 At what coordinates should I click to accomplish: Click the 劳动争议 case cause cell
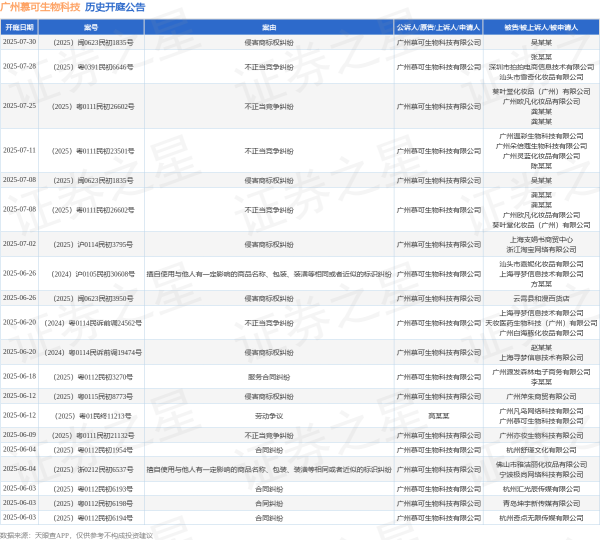click(269, 415)
